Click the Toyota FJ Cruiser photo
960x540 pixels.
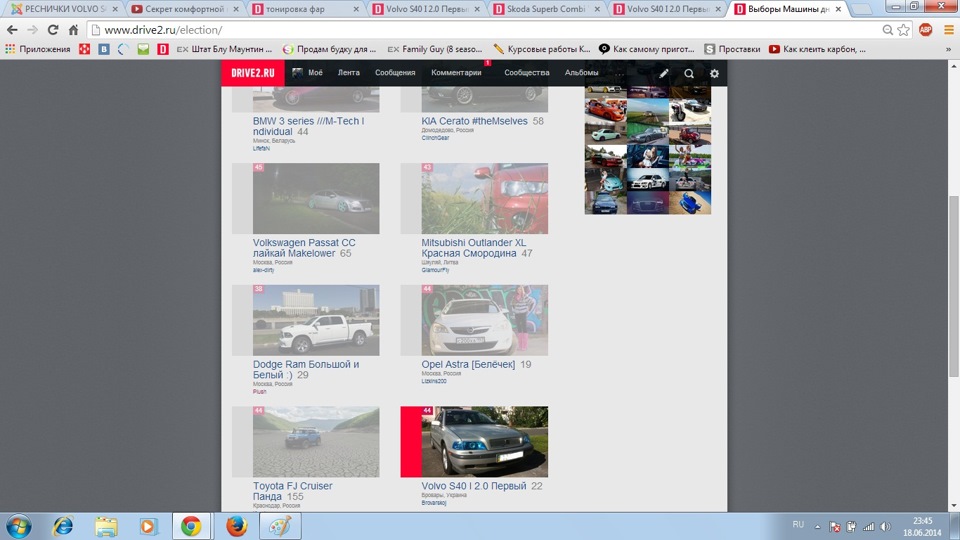pyautogui.click(x=316, y=441)
